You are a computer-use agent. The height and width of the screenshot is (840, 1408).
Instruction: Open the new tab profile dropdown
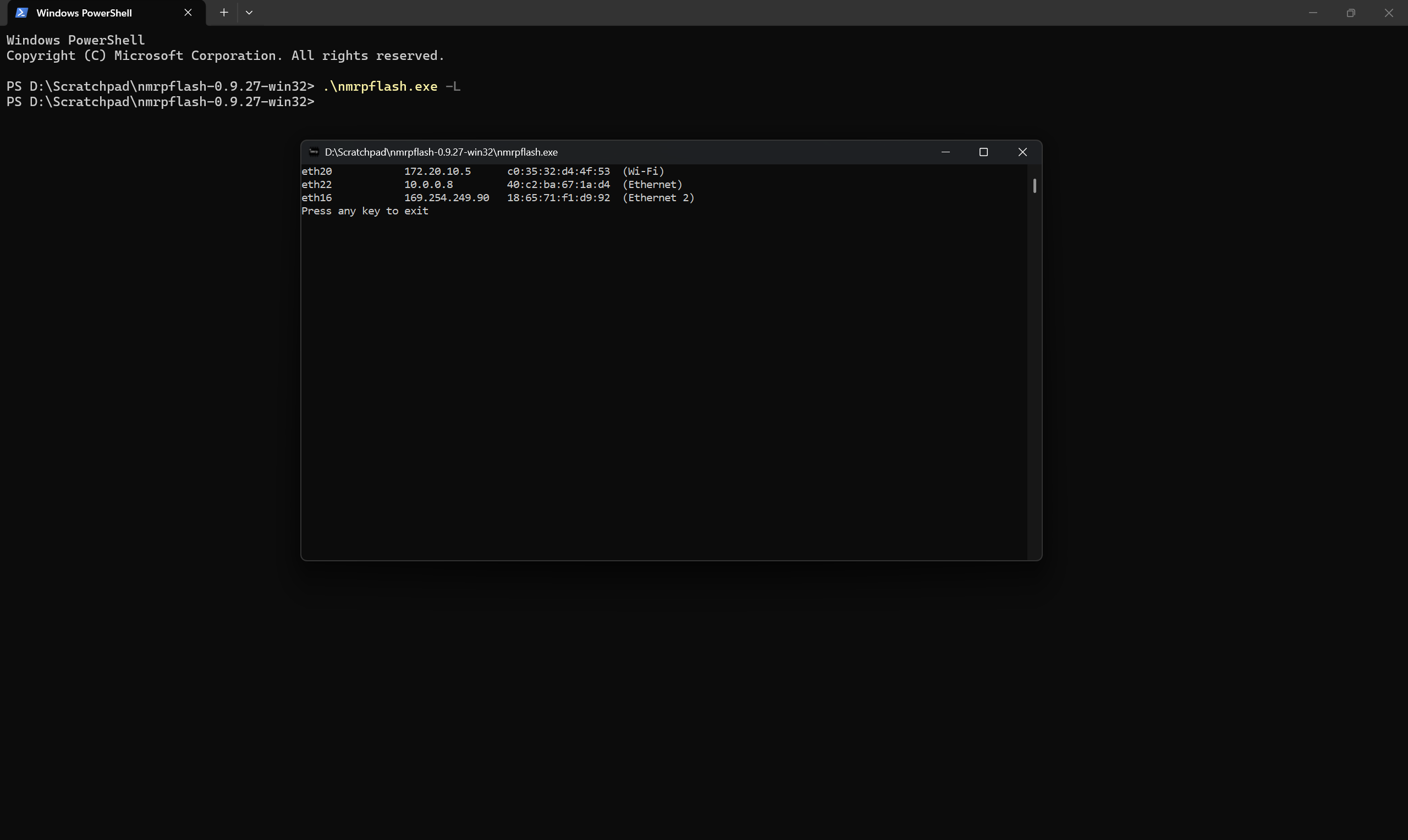[249, 13]
